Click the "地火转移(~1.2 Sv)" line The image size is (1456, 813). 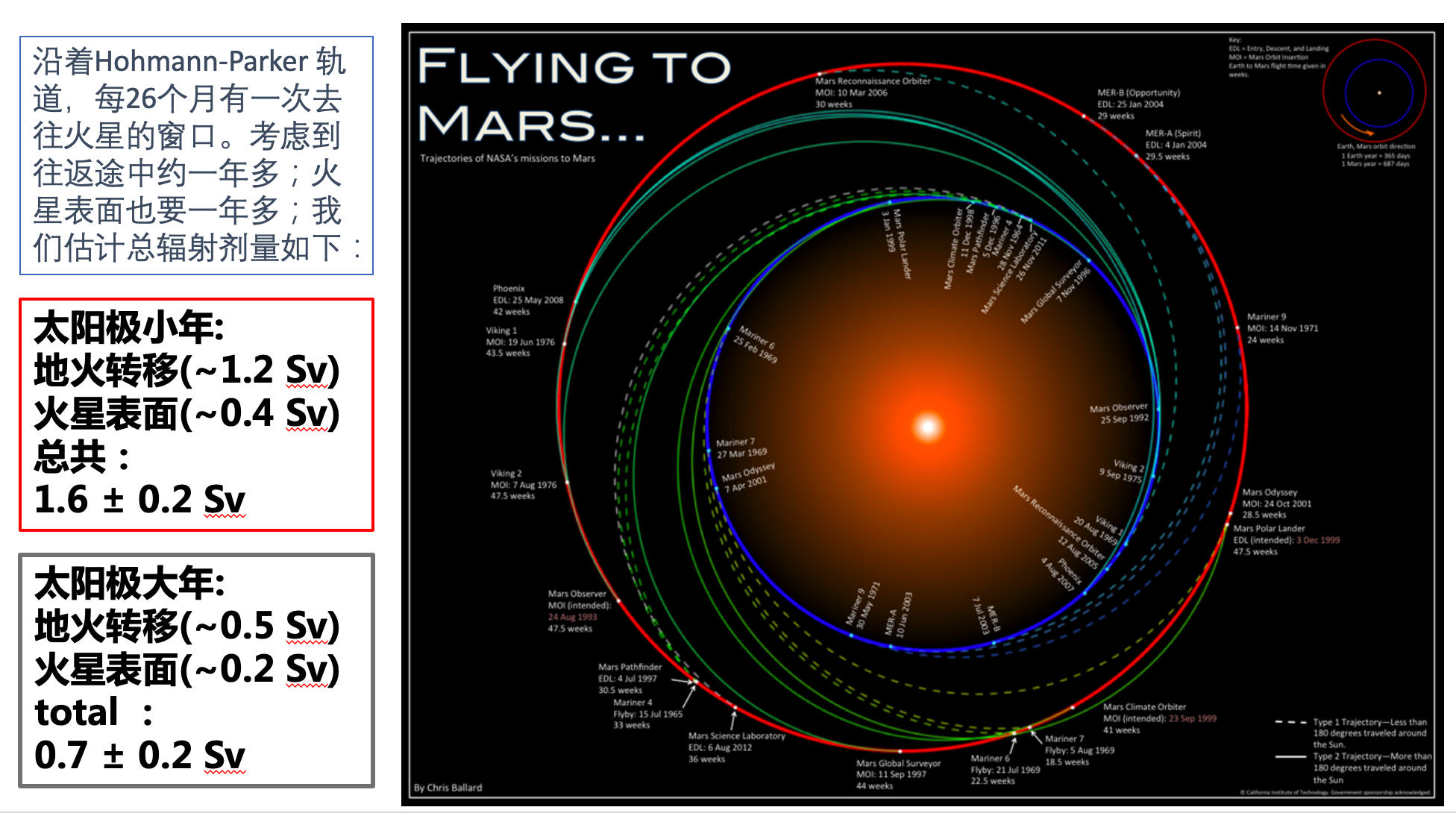pyautogui.click(x=186, y=370)
